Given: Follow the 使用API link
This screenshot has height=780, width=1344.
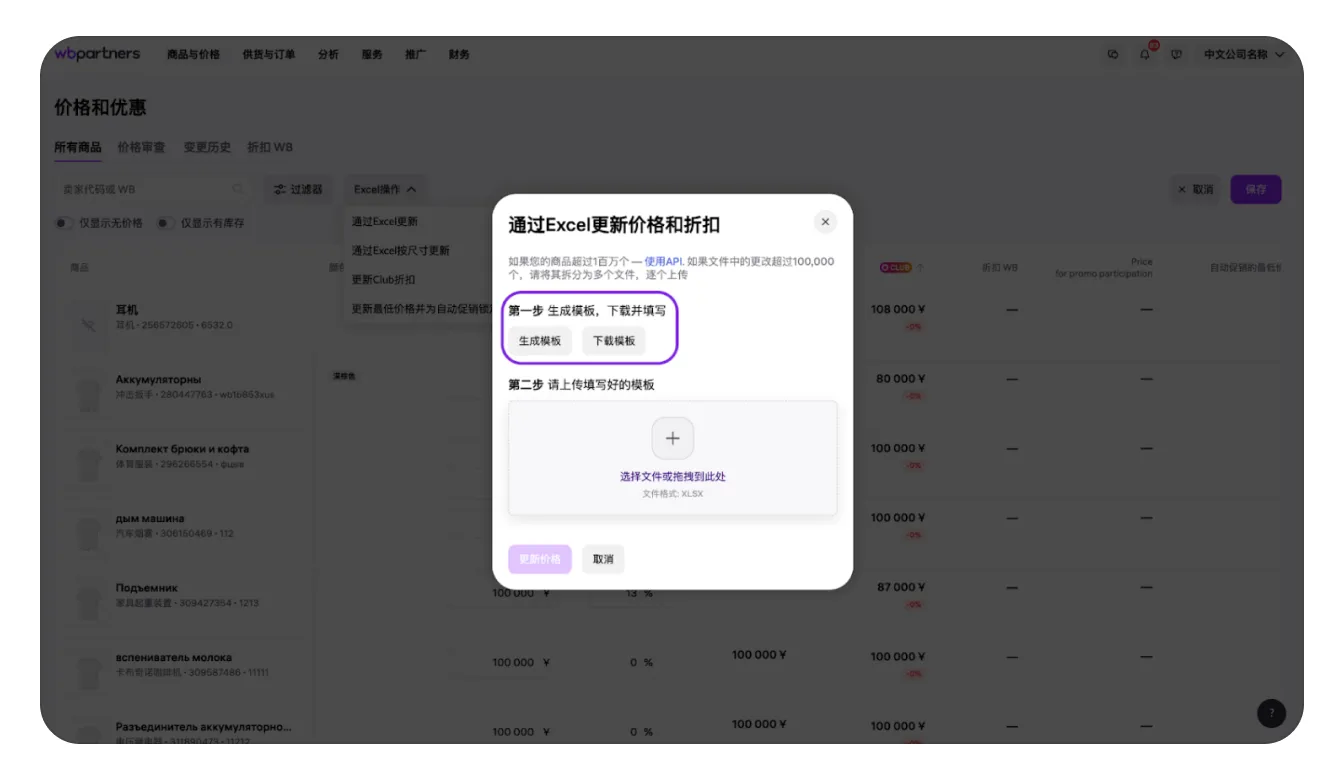Looking at the screenshot, I should point(663,261).
